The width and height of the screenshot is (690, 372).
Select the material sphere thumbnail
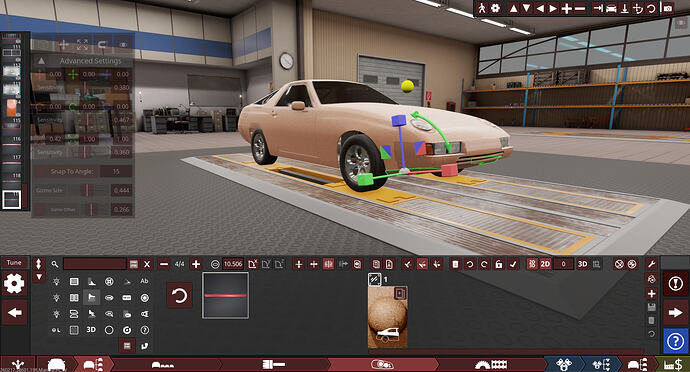click(388, 317)
